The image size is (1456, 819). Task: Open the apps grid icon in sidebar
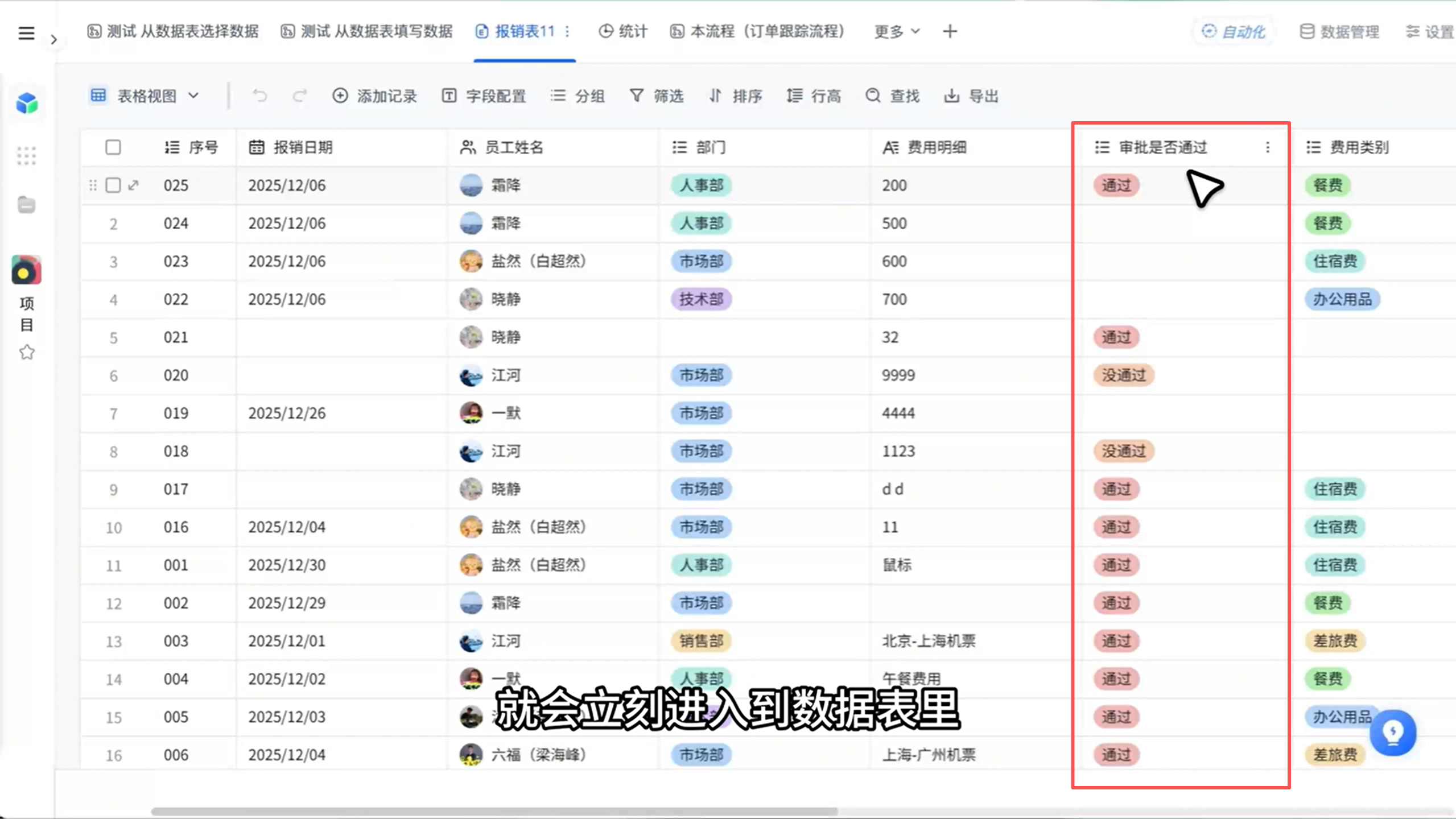(27, 155)
